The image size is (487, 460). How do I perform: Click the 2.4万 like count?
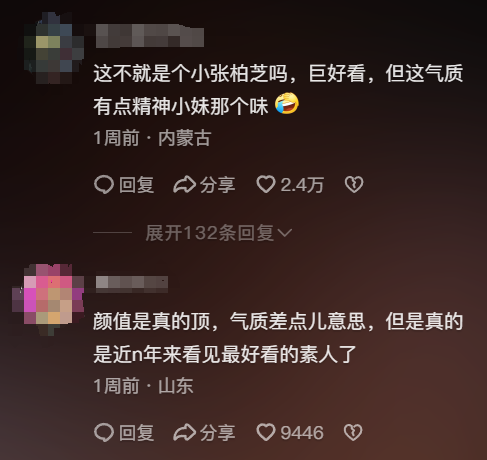(x=302, y=185)
